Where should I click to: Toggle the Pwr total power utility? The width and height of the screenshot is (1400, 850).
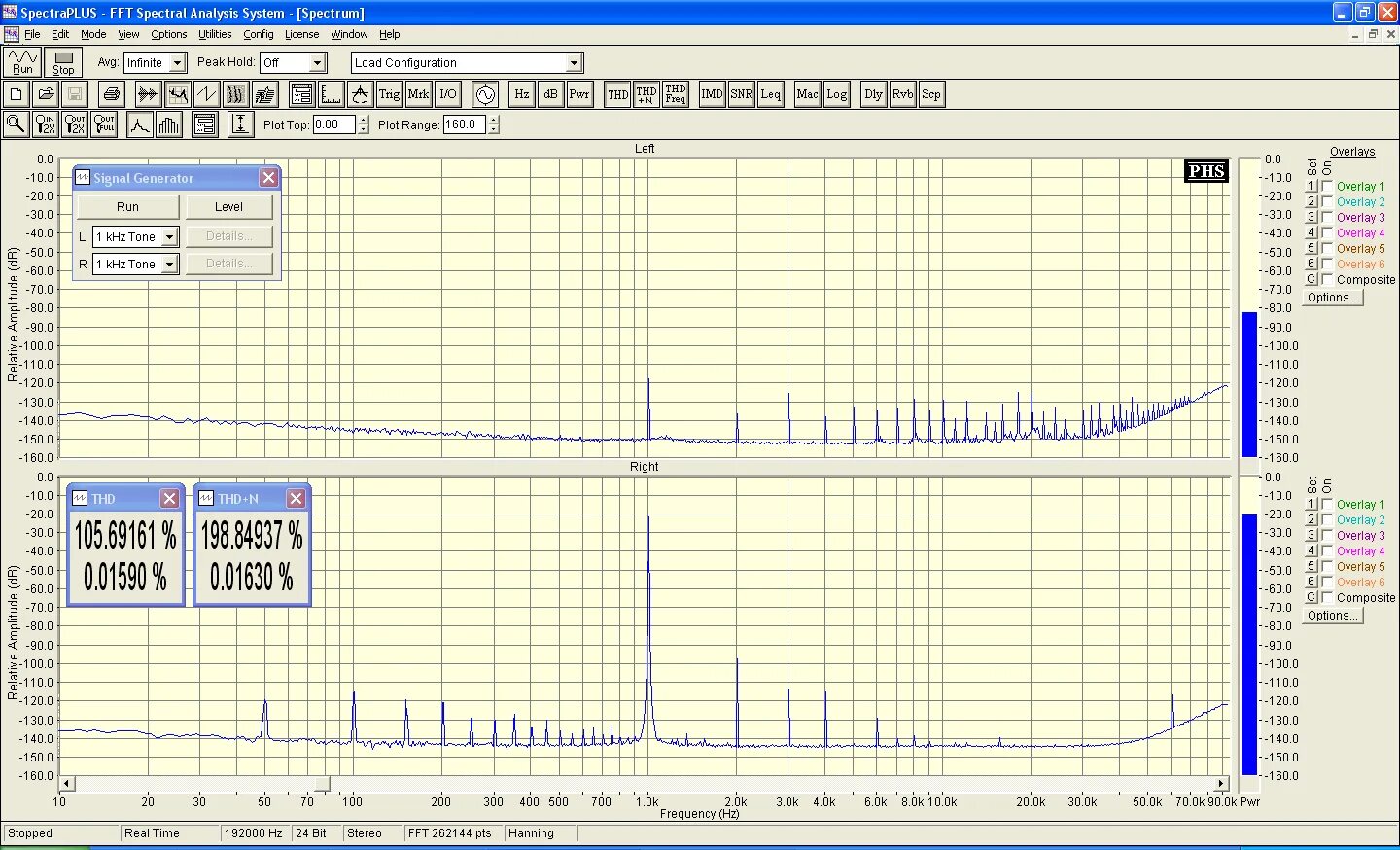point(579,94)
